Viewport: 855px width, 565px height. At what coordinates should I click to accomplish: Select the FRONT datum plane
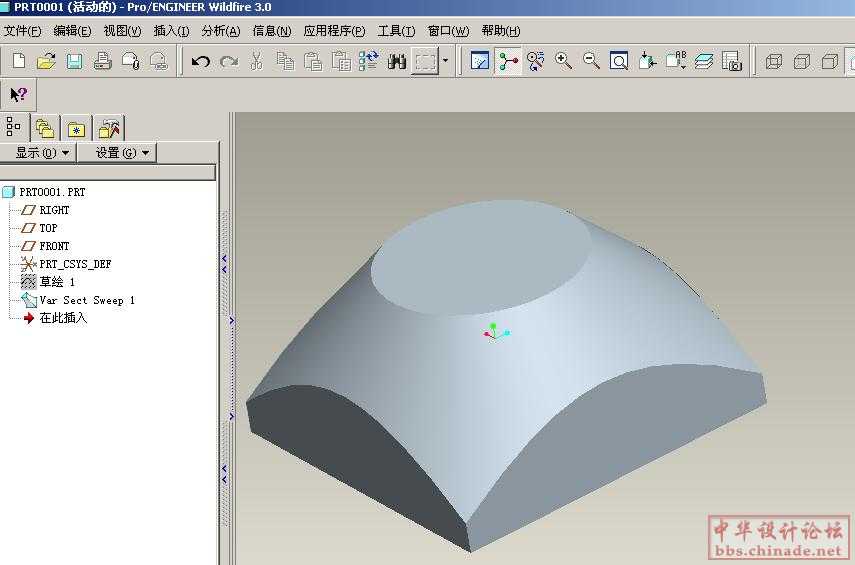point(46,246)
